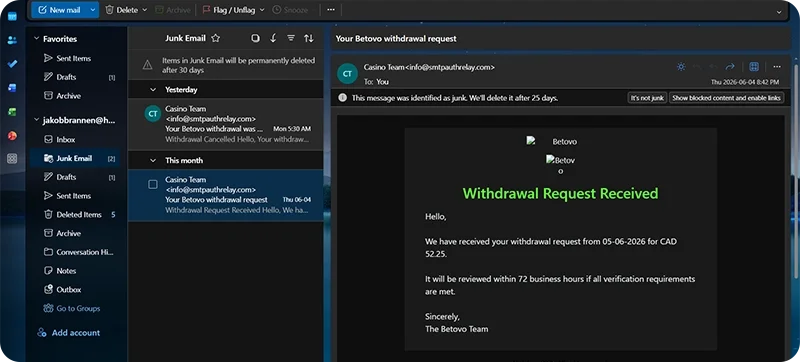Forward the message with the forward arrow
Viewport: 800px width, 362px height.
pos(730,67)
